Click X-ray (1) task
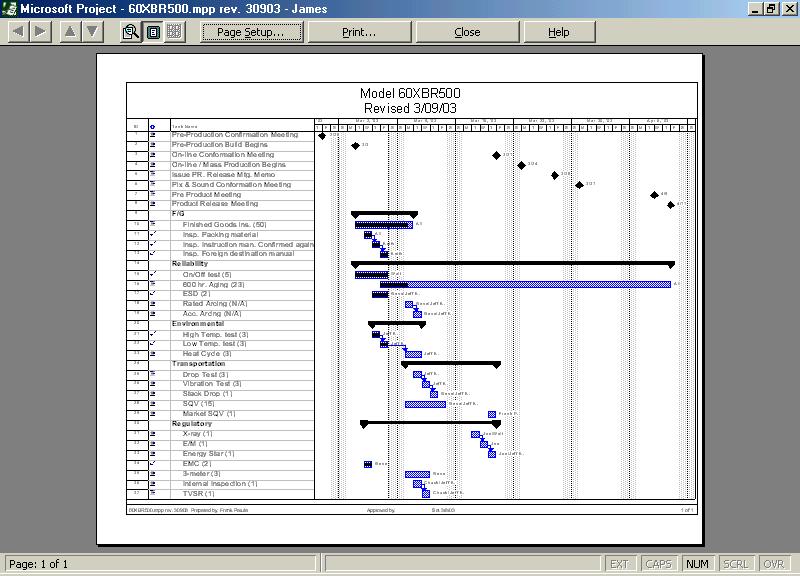The image size is (800, 576). pos(197,434)
